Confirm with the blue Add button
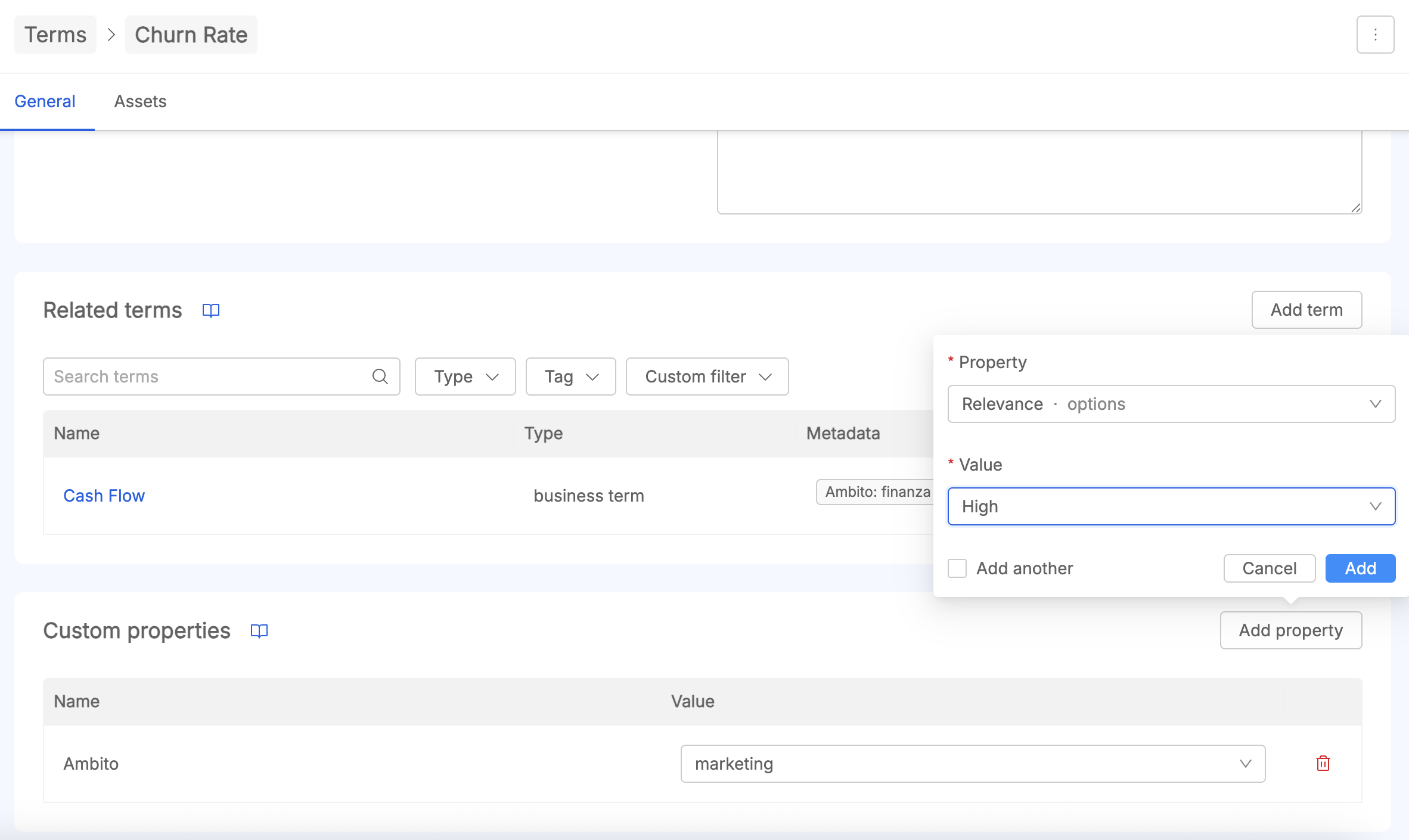The height and width of the screenshot is (840, 1409). pyautogui.click(x=1360, y=568)
